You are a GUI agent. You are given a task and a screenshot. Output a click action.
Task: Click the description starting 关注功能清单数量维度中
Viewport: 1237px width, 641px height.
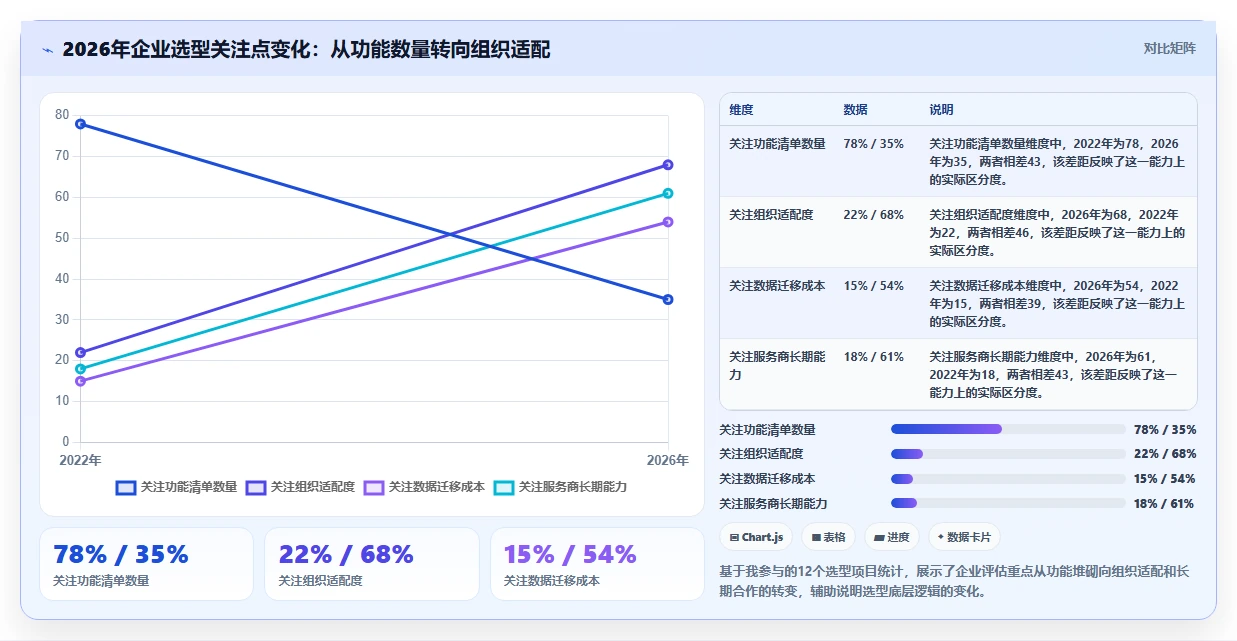(x=1055, y=162)
